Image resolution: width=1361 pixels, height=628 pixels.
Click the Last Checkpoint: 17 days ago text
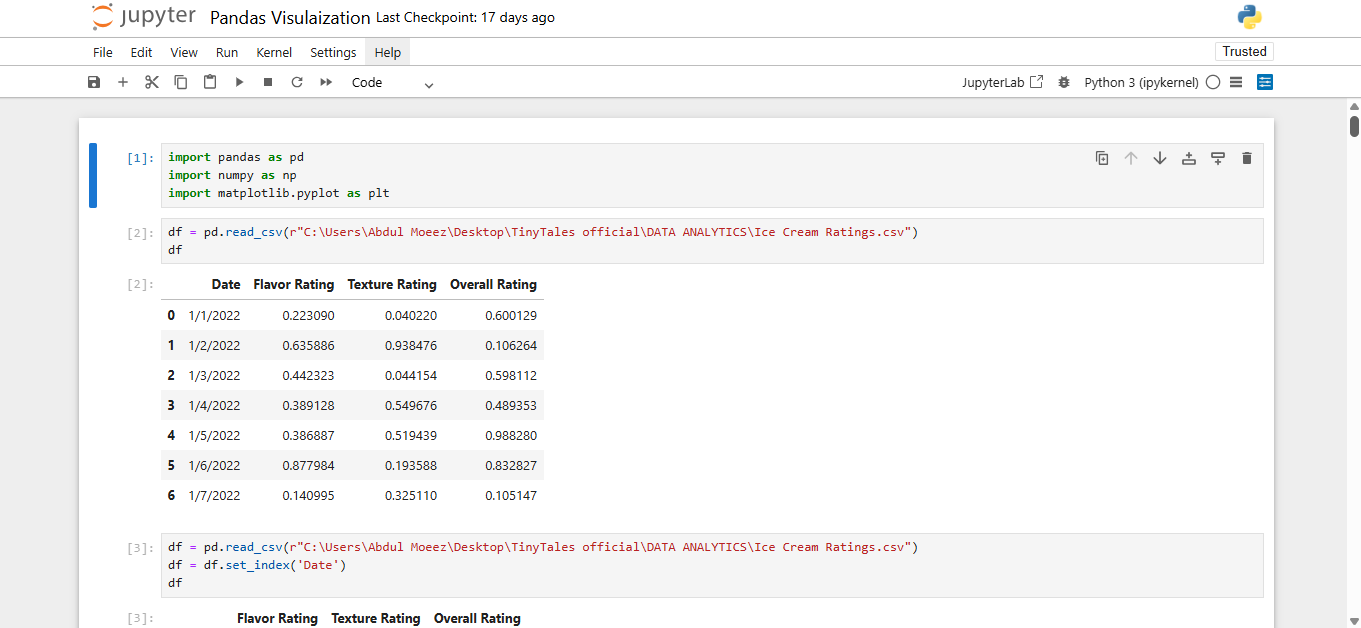click(x=465, y=18)
